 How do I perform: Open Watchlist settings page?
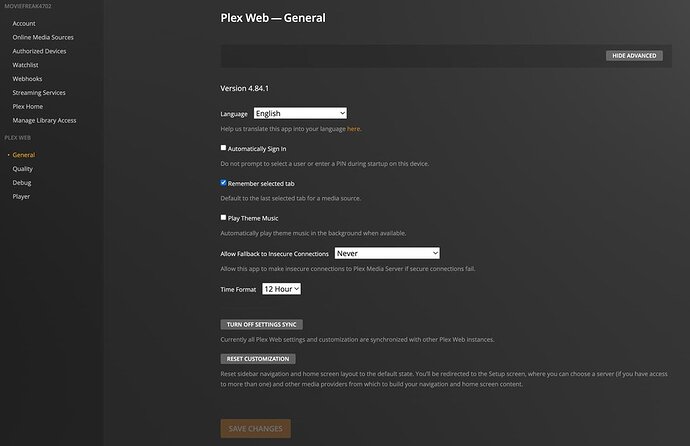pyautogui.click(x=26, y=65)
